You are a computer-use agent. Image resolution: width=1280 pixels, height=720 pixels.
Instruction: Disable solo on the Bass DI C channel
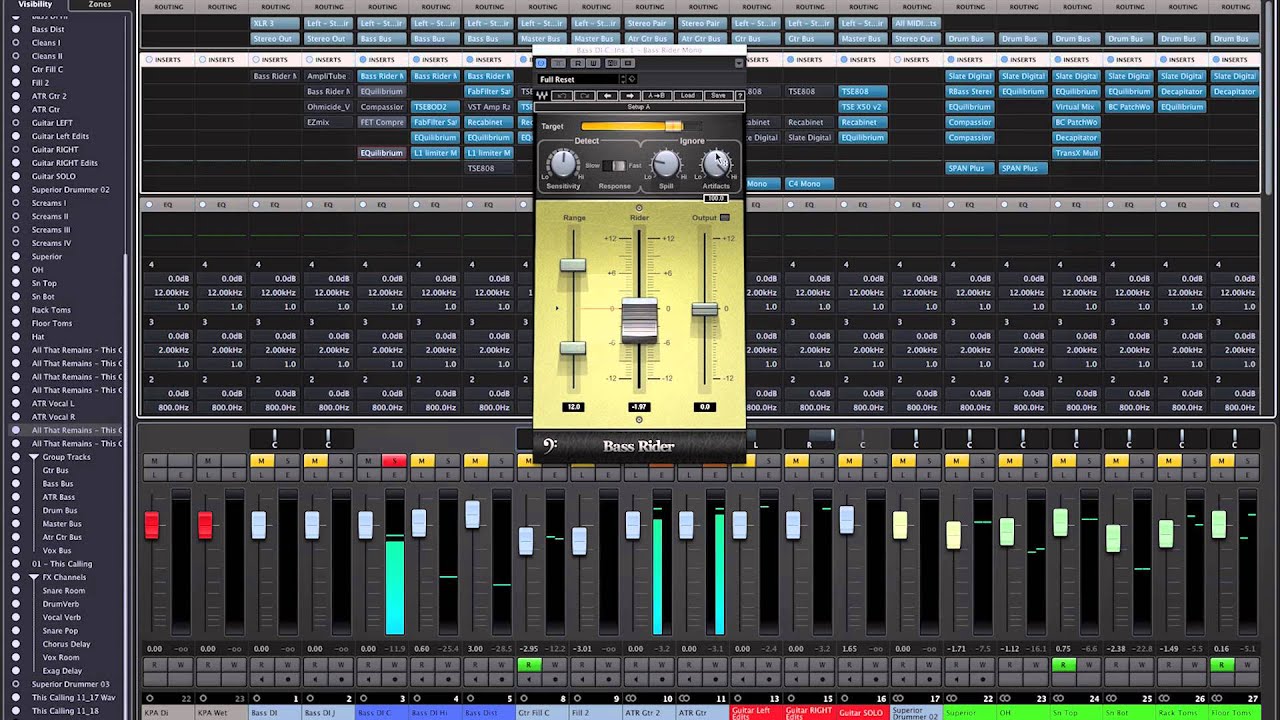[394, 461]
